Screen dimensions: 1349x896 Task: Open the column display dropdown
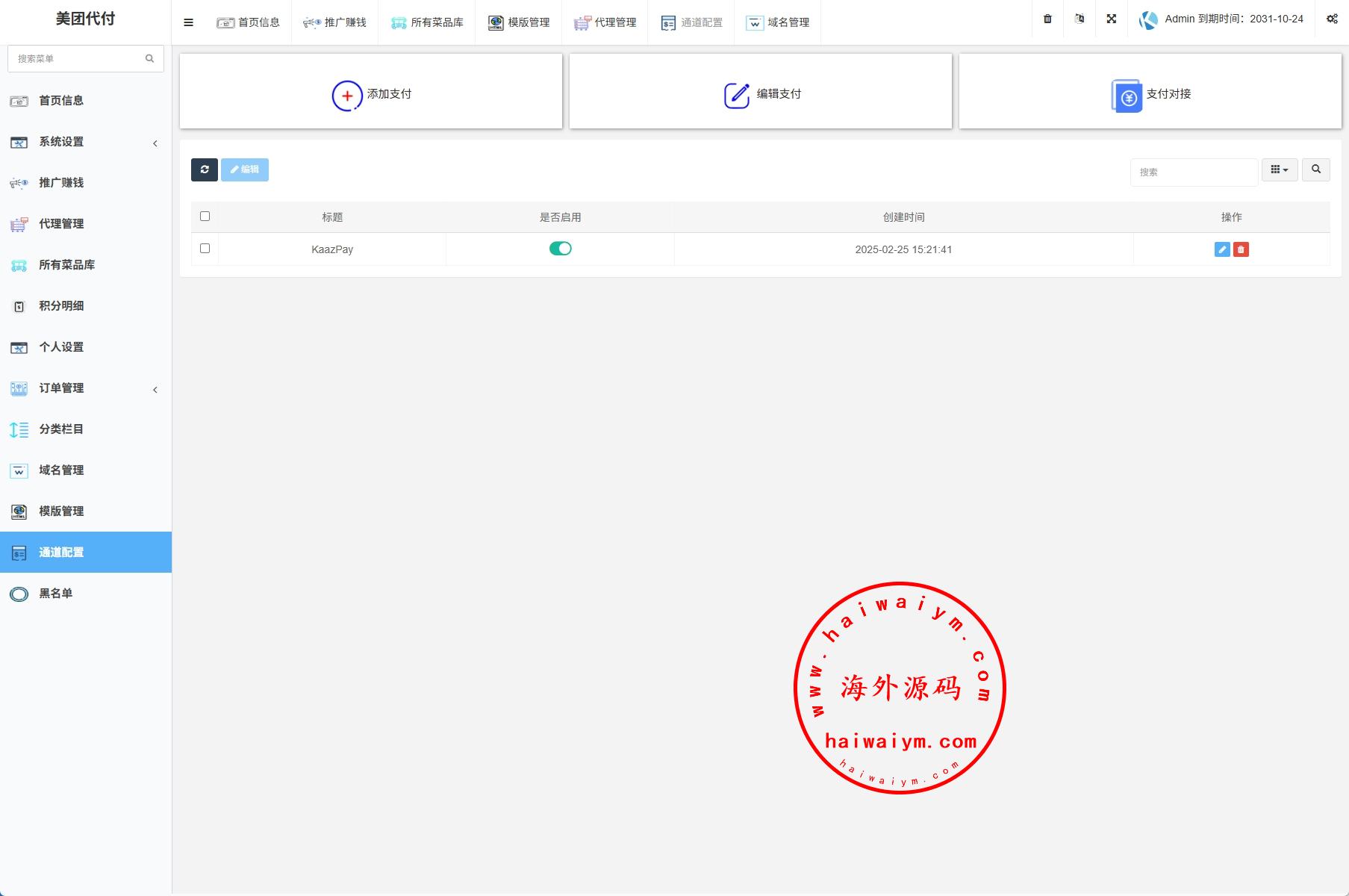pos(1279,169)
